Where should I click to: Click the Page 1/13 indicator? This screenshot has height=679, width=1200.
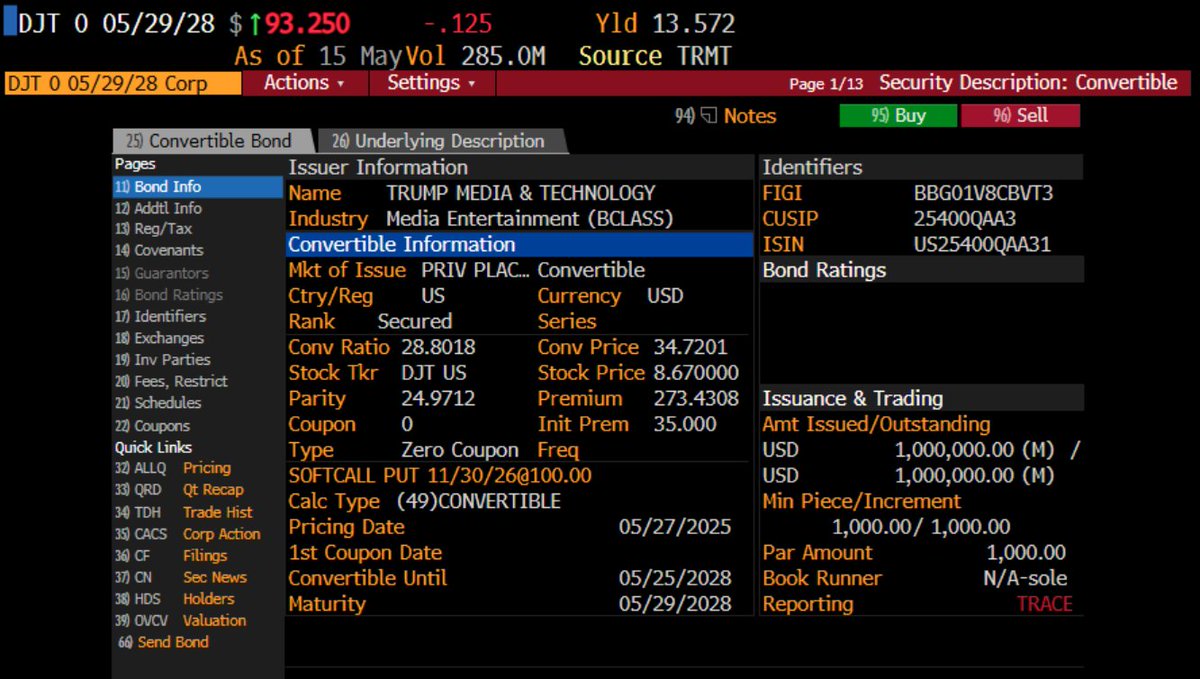826,84
